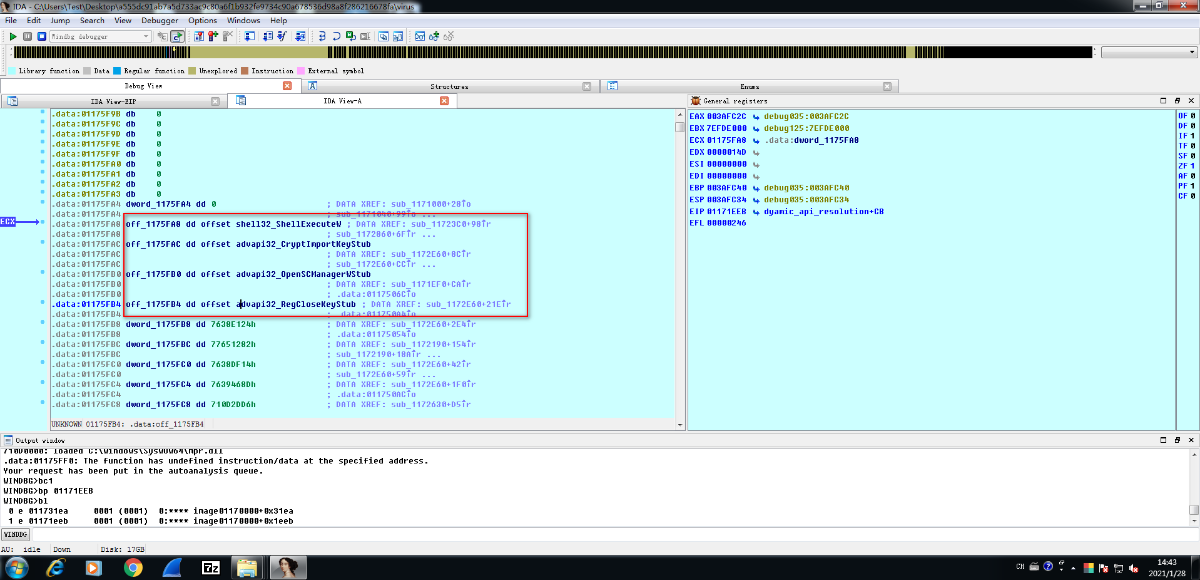
Task: Select the IDA View-A tab
Action: point(343,101)
